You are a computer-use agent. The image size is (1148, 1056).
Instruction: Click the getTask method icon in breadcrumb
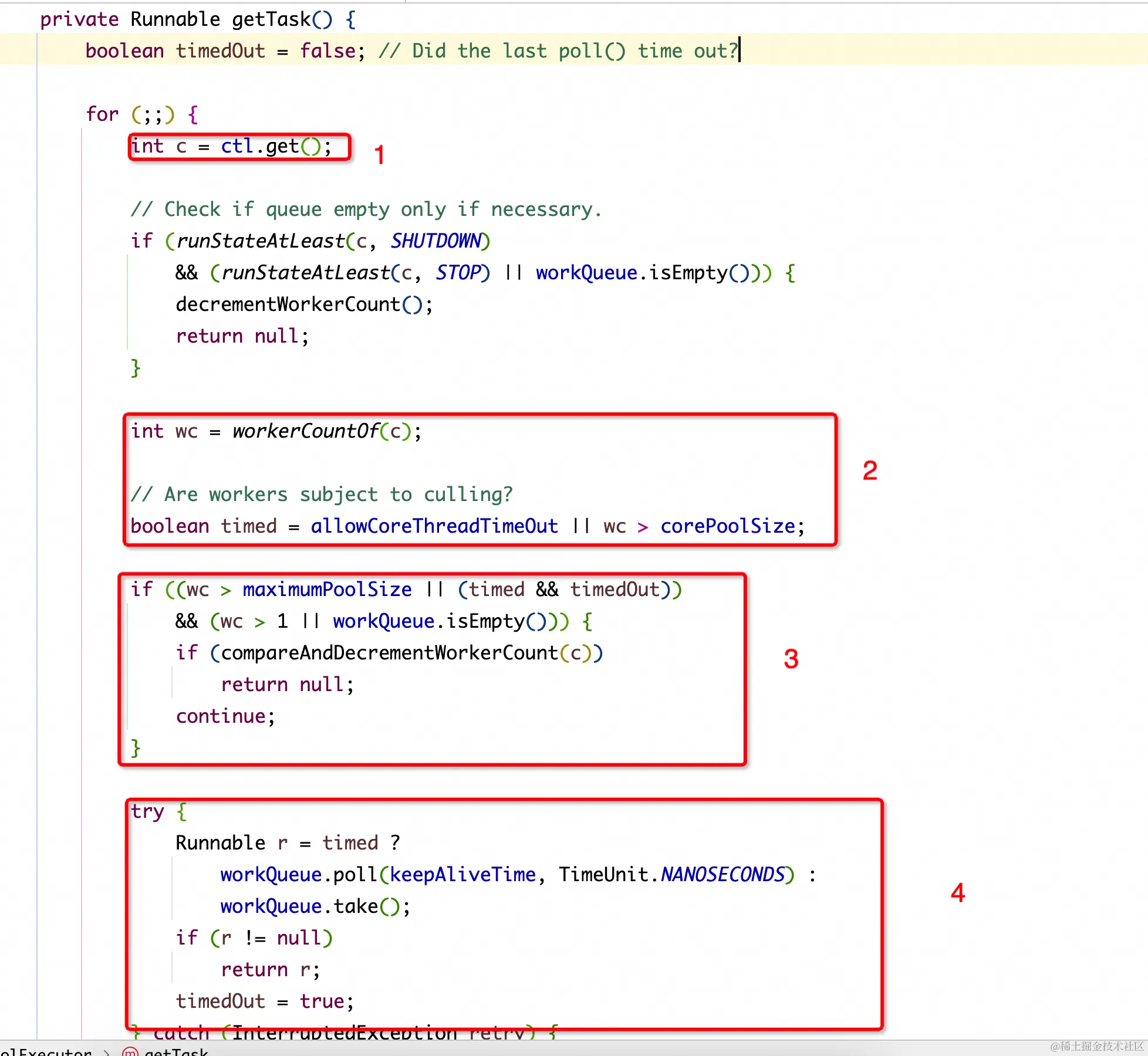click(x=130, y=1052)
